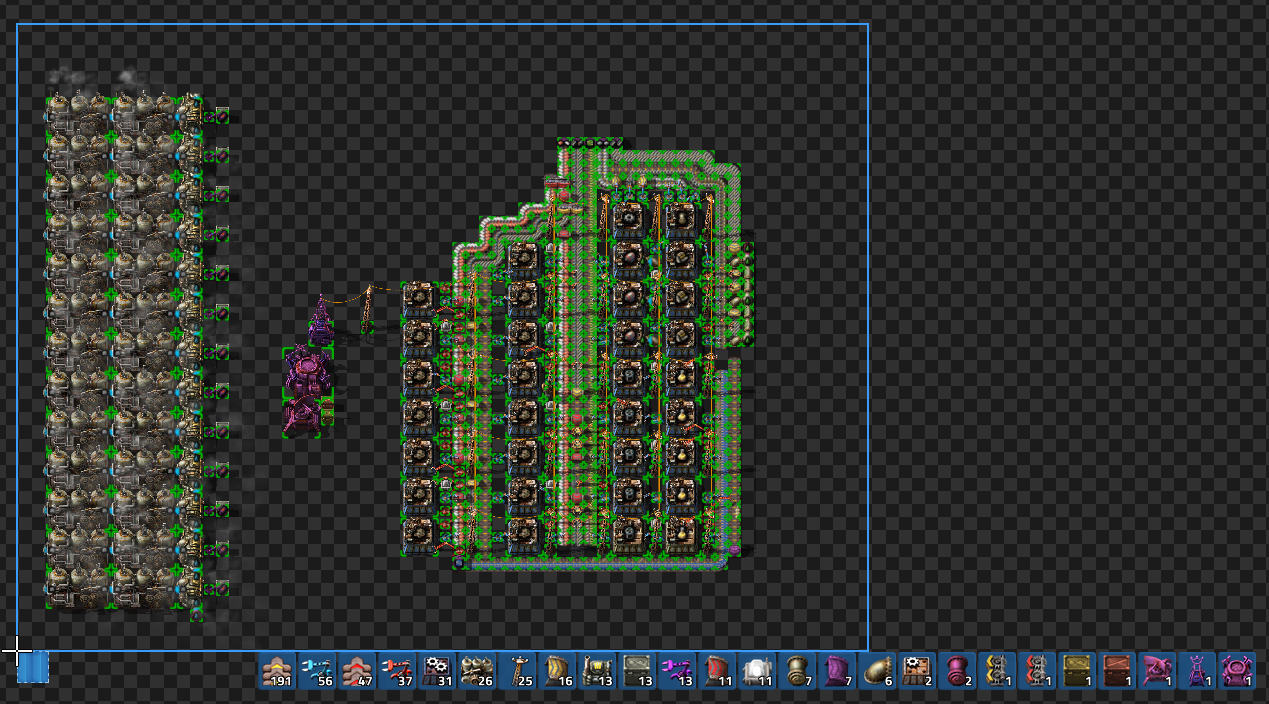Select the red chest icon with count 1
Viewport: 1269px width, 704px height.
[x=1116, y=670]
